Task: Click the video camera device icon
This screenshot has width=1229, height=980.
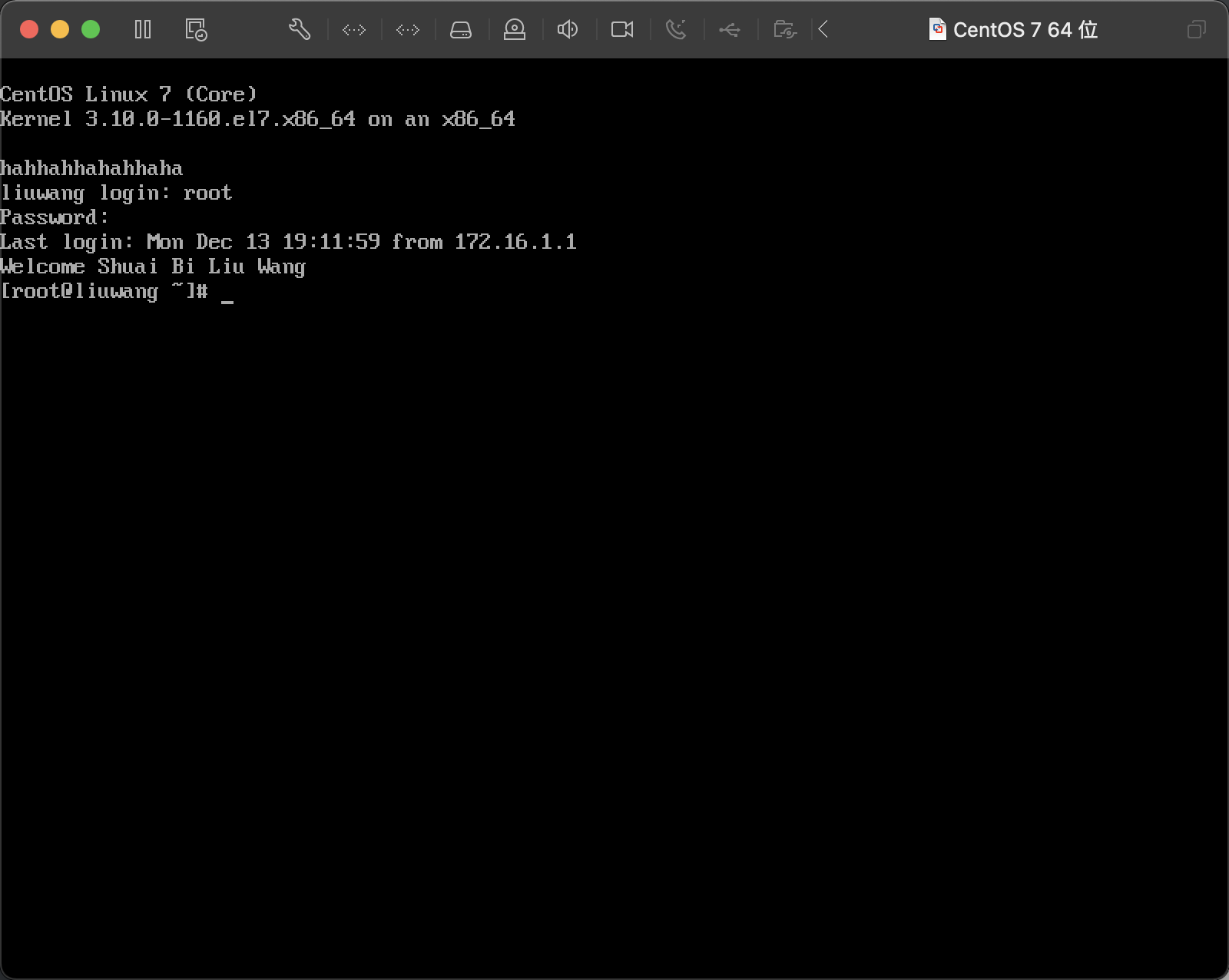Action: point(622,30)
